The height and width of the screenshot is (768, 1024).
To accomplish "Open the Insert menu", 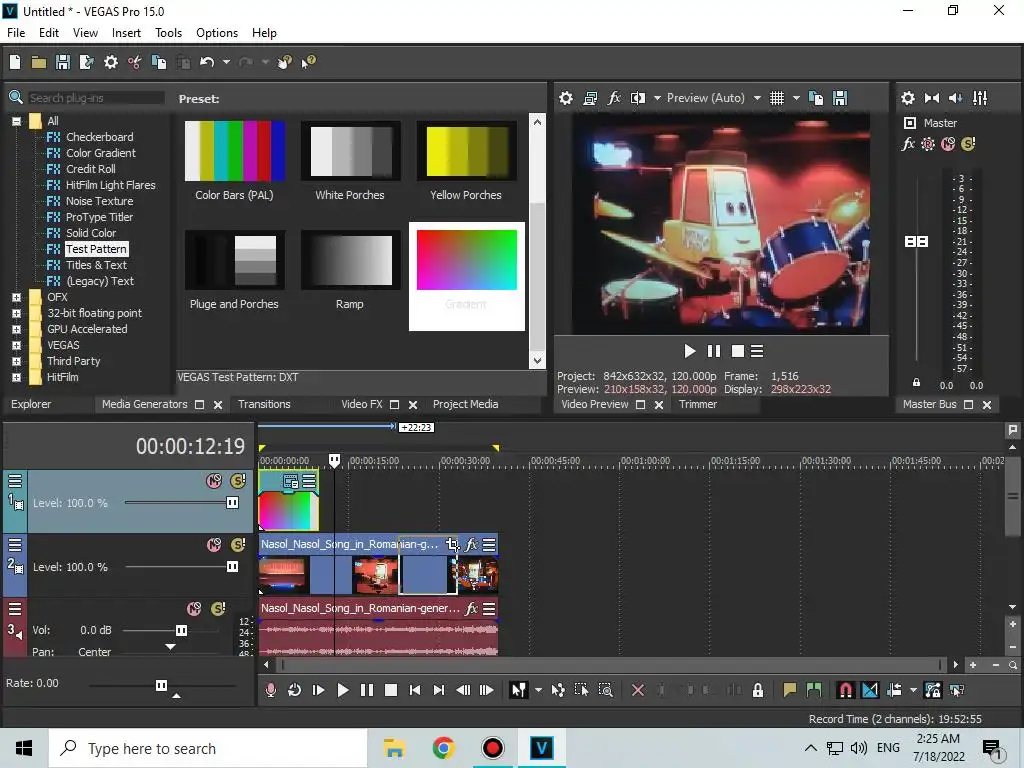I will coord(126,33).
